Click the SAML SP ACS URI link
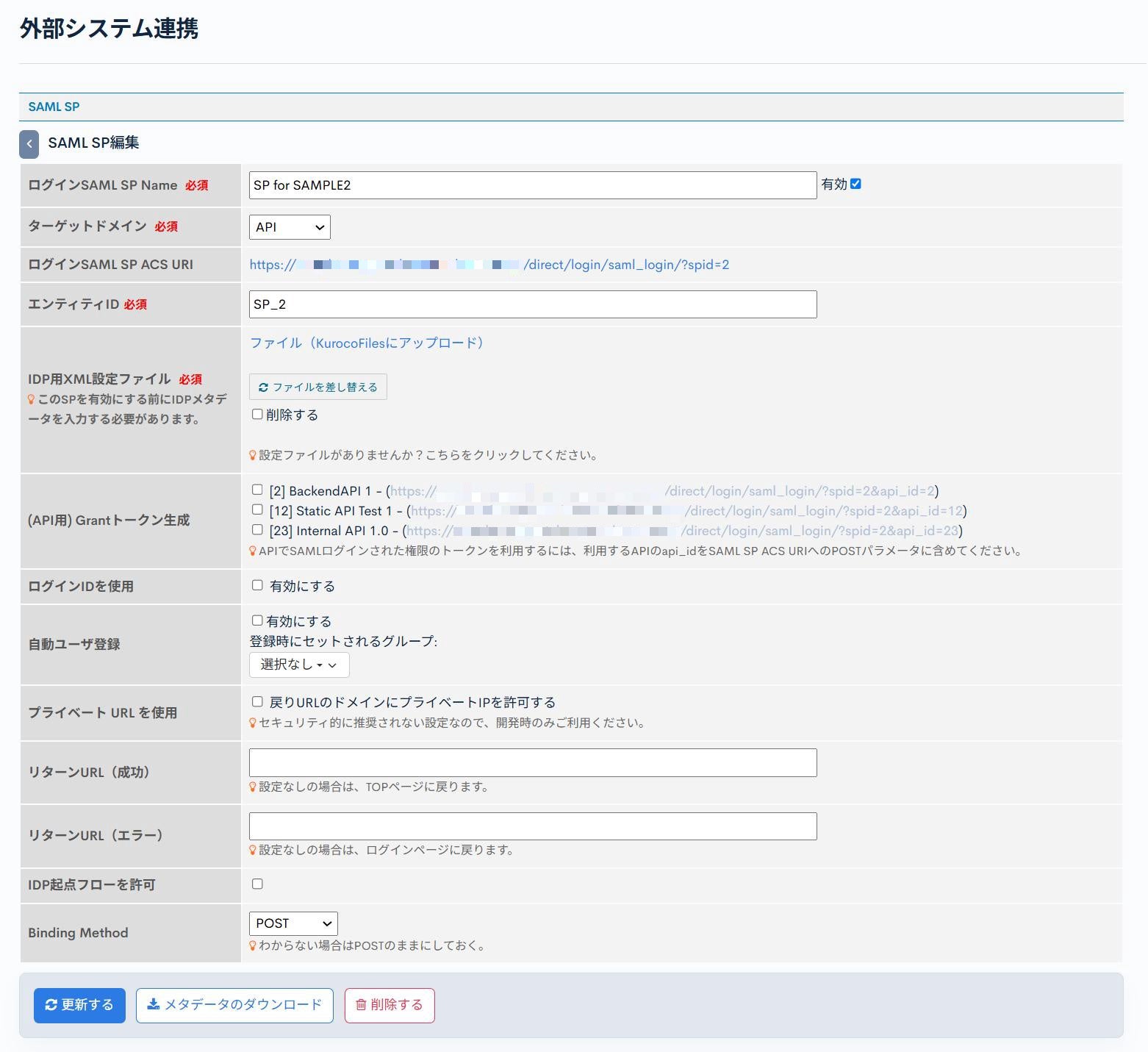1148x1052 pixels. [489, 264]
